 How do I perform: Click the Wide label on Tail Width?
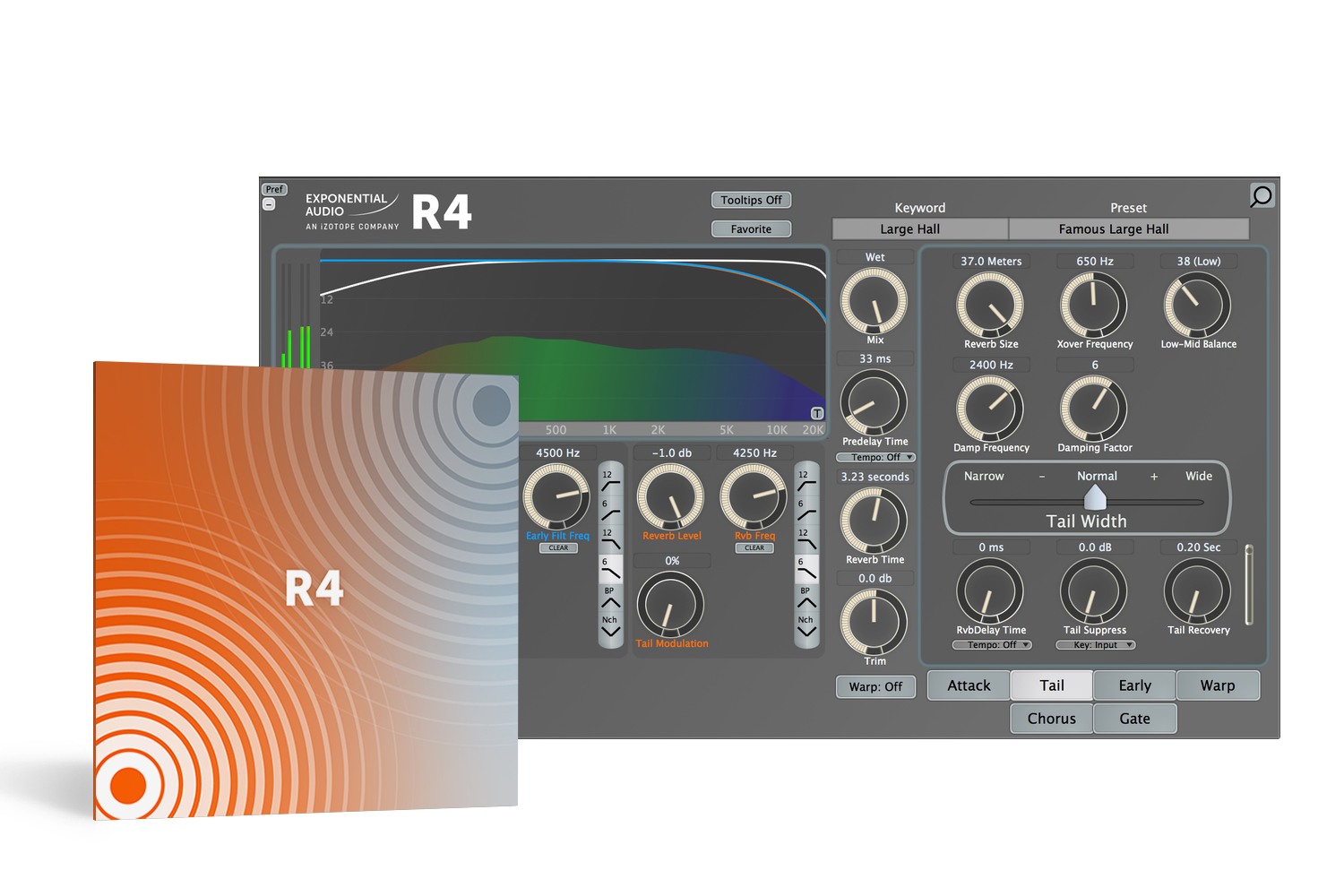pyautogui.click(x=1199, y=476)
